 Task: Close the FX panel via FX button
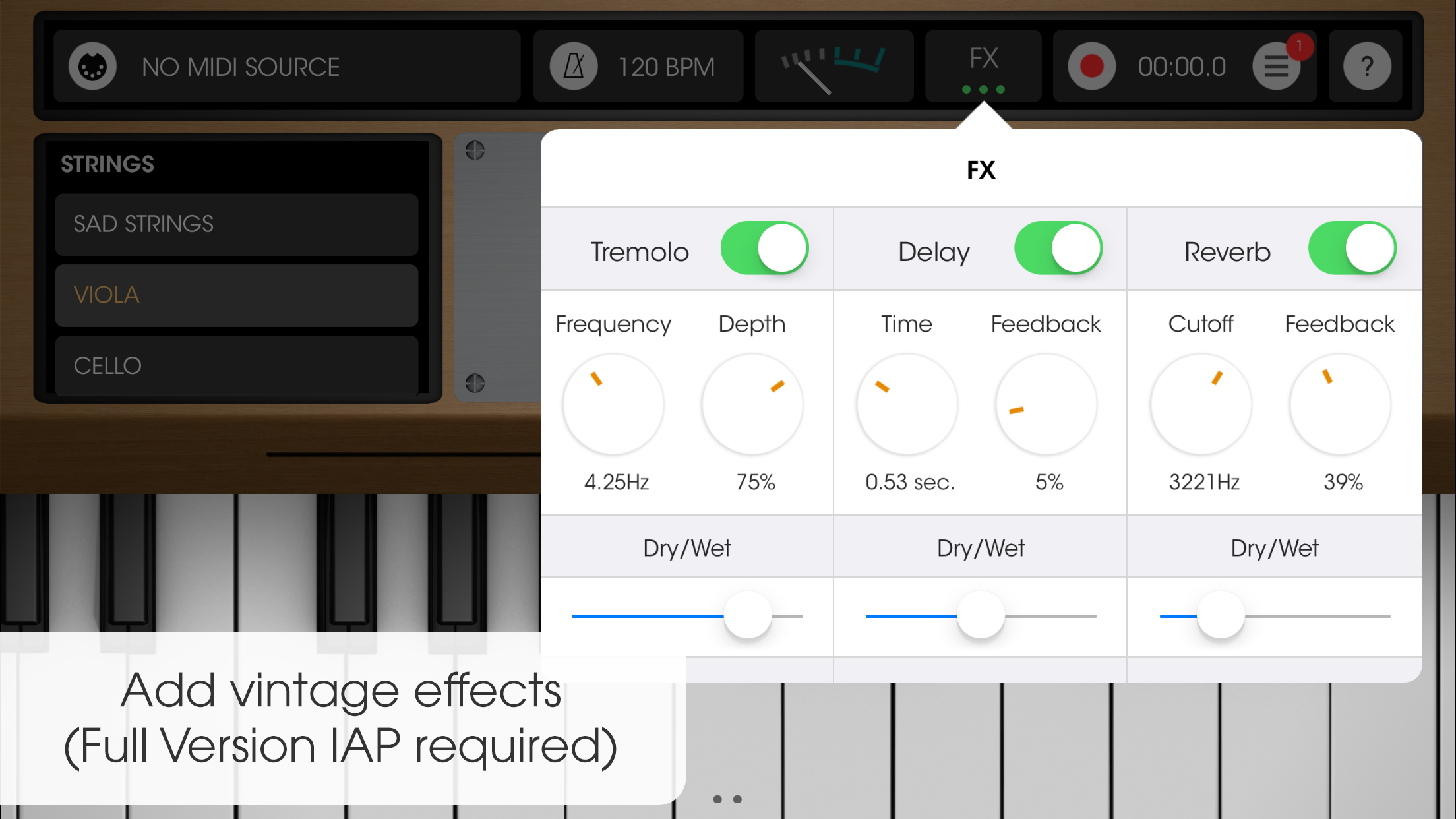click(x=983, y=67)
